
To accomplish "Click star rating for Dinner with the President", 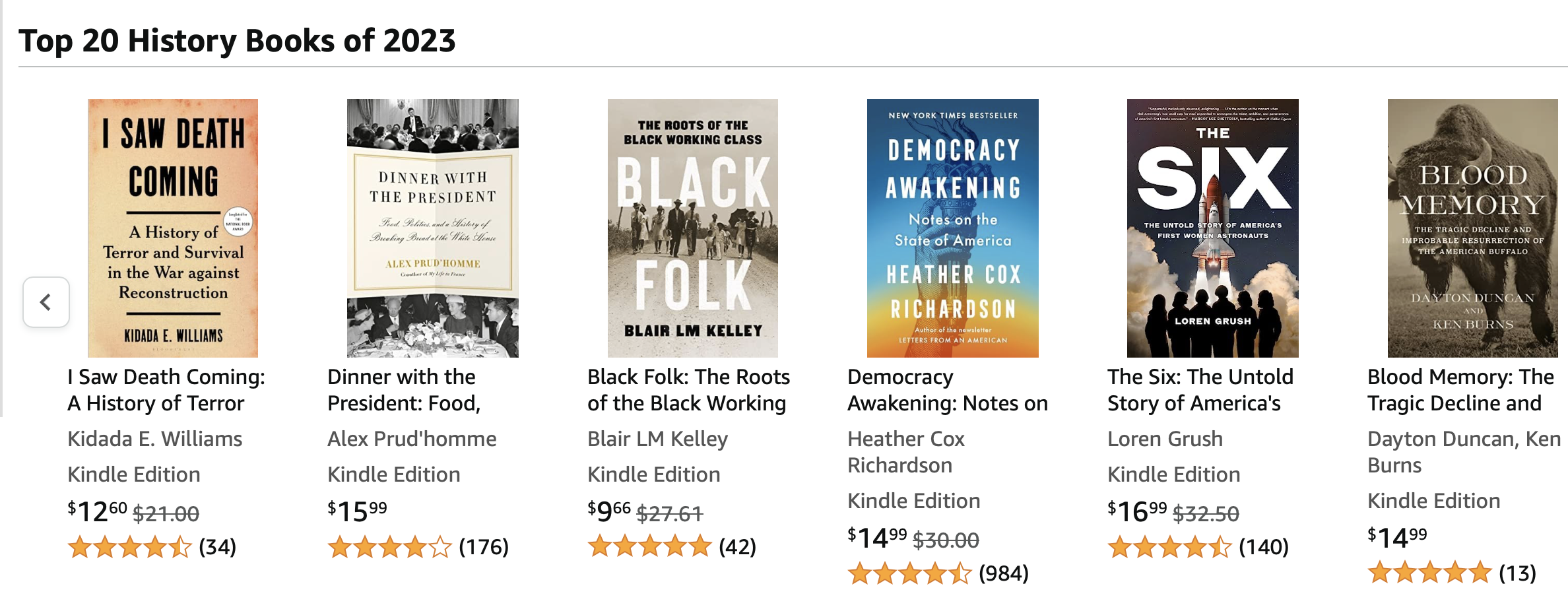I will click(x=389, y=547).
